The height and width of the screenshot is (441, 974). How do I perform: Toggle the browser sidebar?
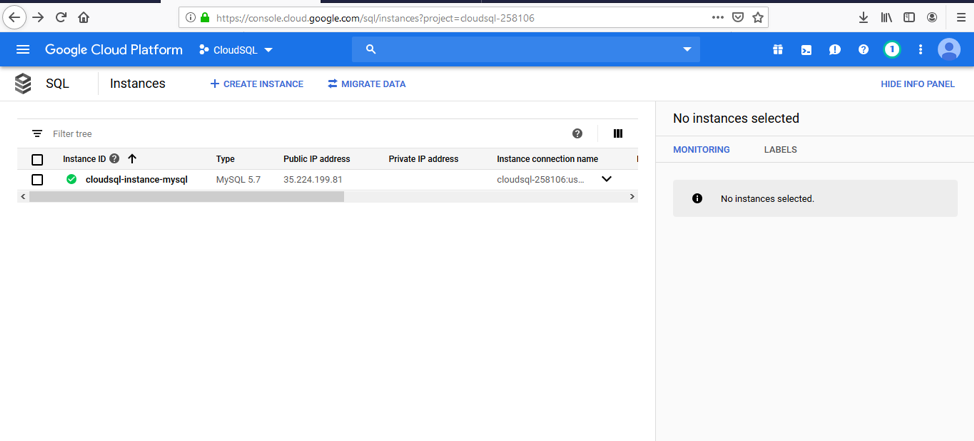(909, 17)
